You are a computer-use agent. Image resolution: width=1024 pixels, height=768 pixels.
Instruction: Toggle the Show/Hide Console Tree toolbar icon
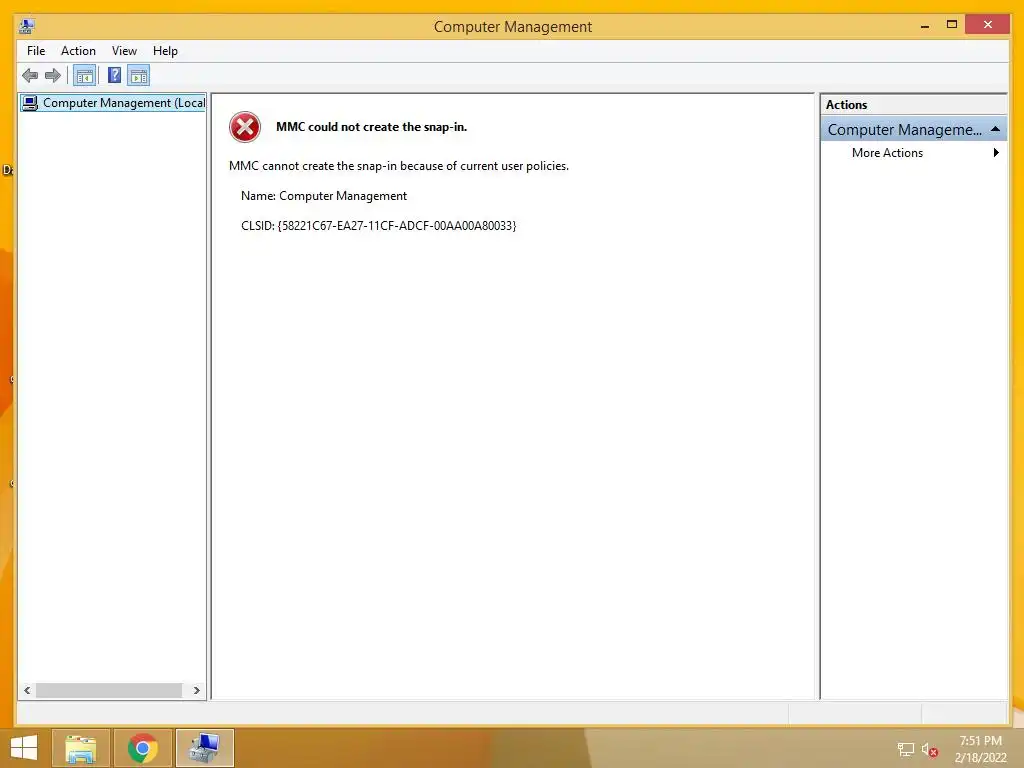(84, 76)
